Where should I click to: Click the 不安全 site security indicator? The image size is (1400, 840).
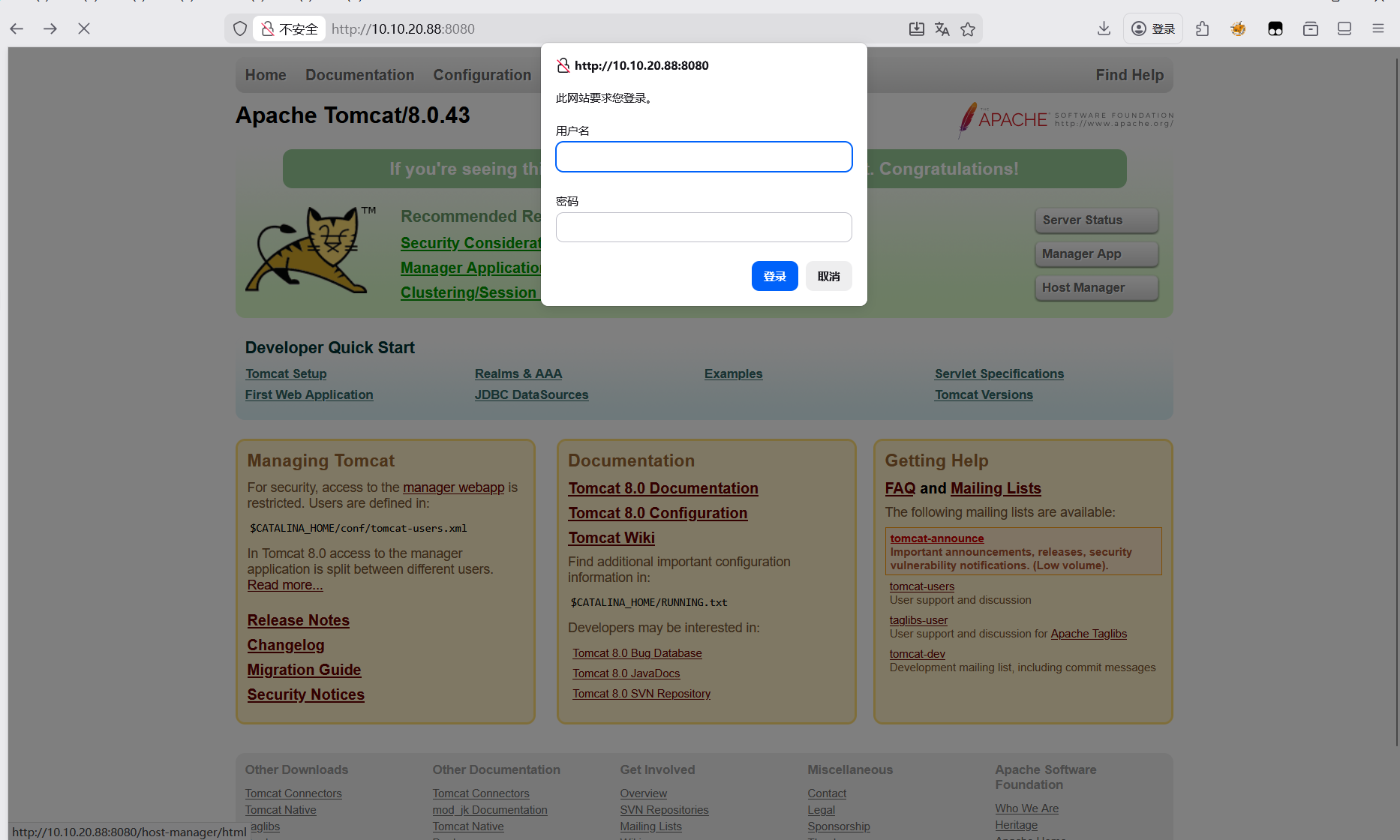click(x=290, y=28)
